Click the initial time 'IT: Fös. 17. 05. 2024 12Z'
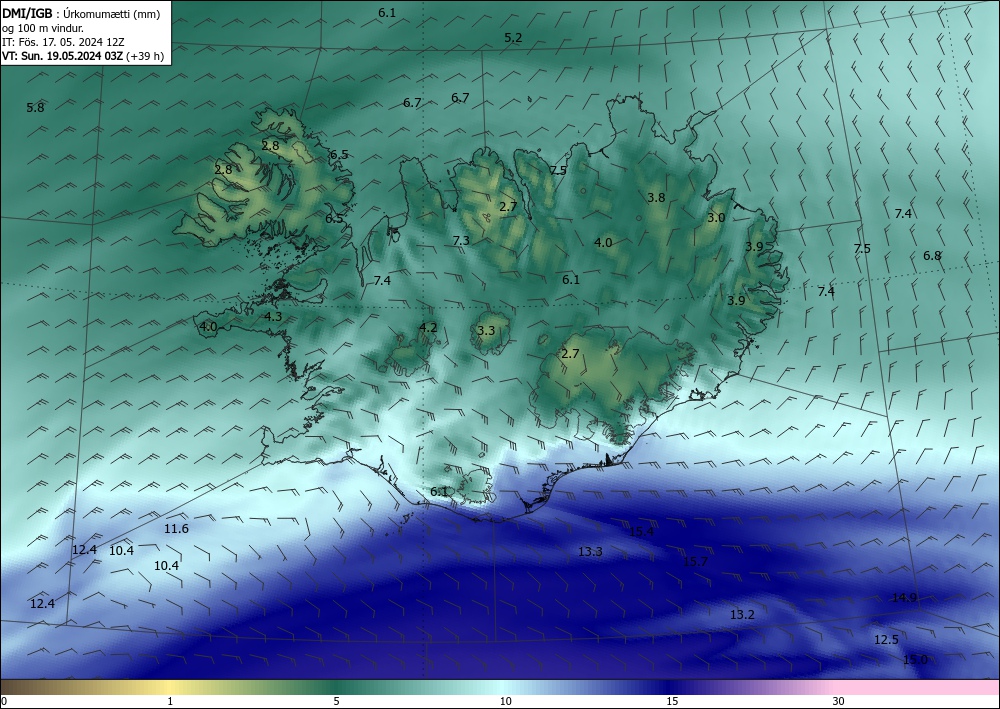This screenshot has width=1000, height=709. pos(63,42)
